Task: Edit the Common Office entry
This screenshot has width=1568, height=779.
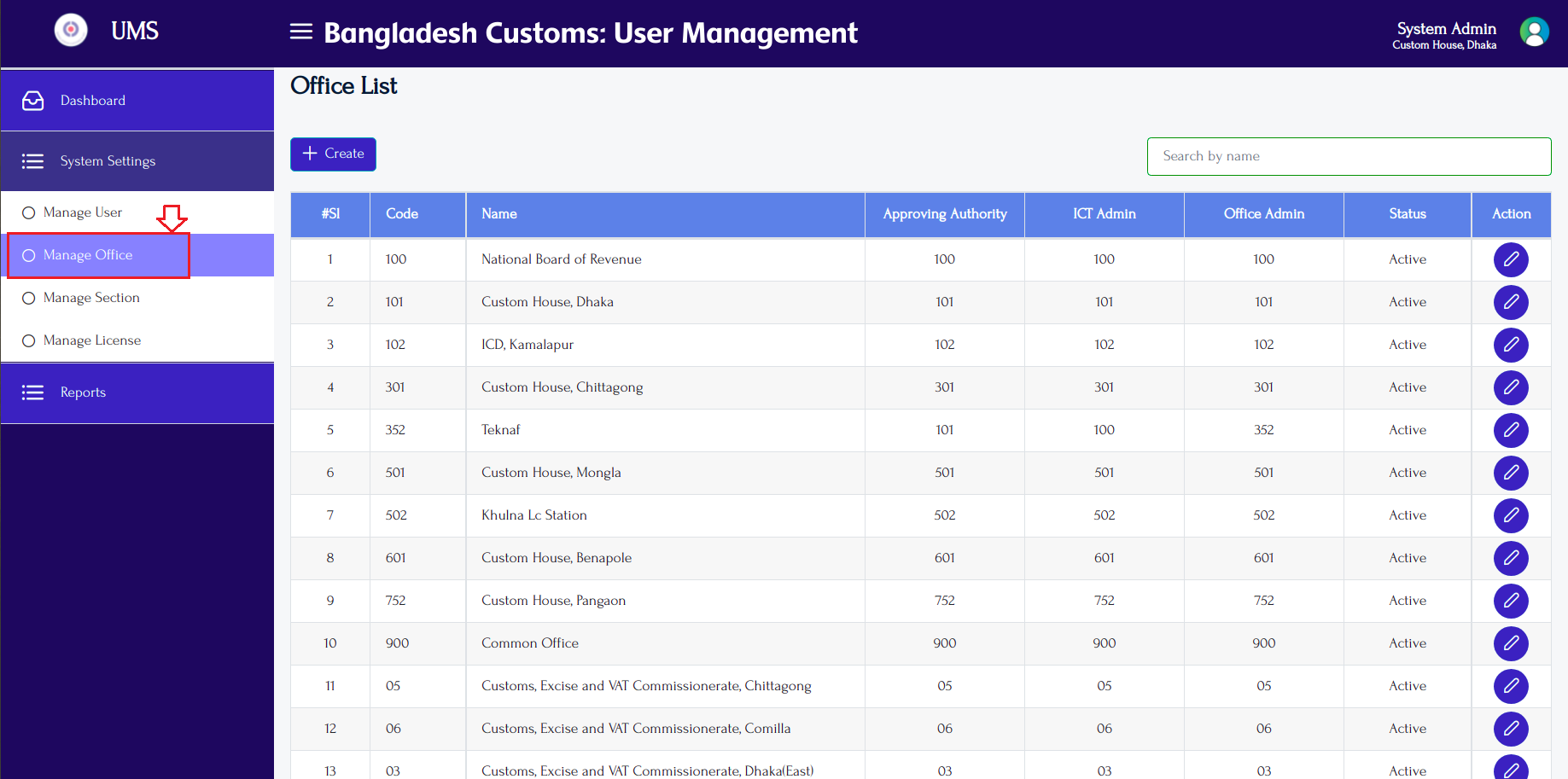Action: 1511,643
